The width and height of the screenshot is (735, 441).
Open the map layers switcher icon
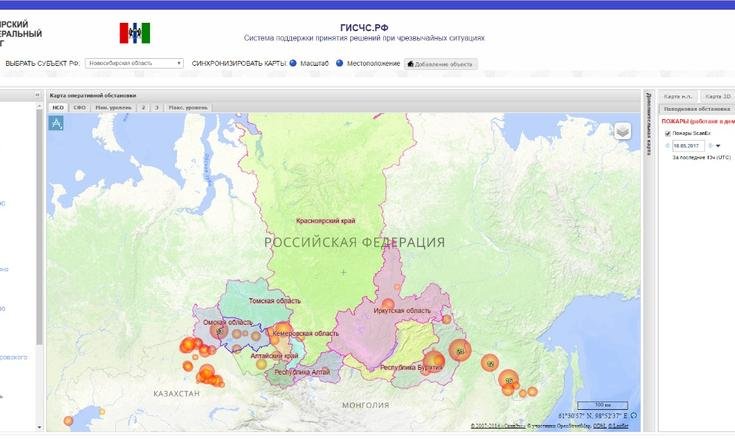[x=622, y=130]
